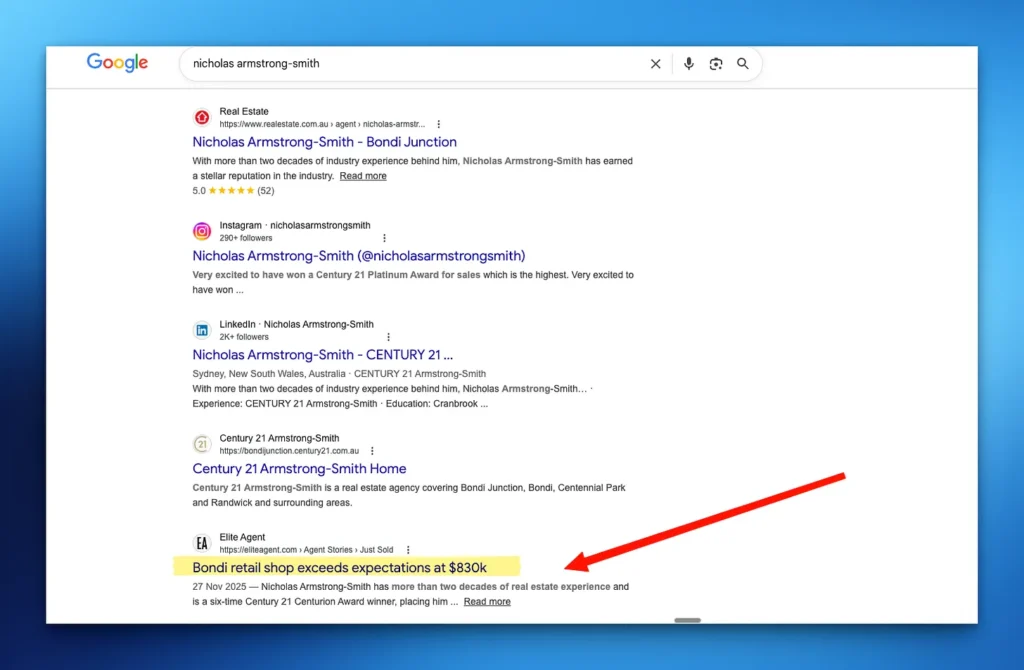Click the LinkedIn result favicon
1024x670 pixels.
click(202, 330)
